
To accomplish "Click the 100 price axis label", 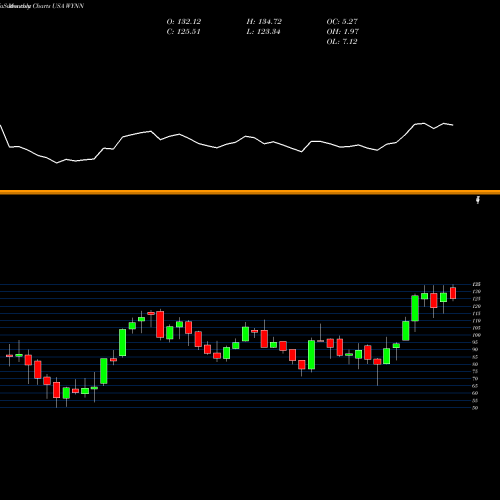I will (476, 335).
